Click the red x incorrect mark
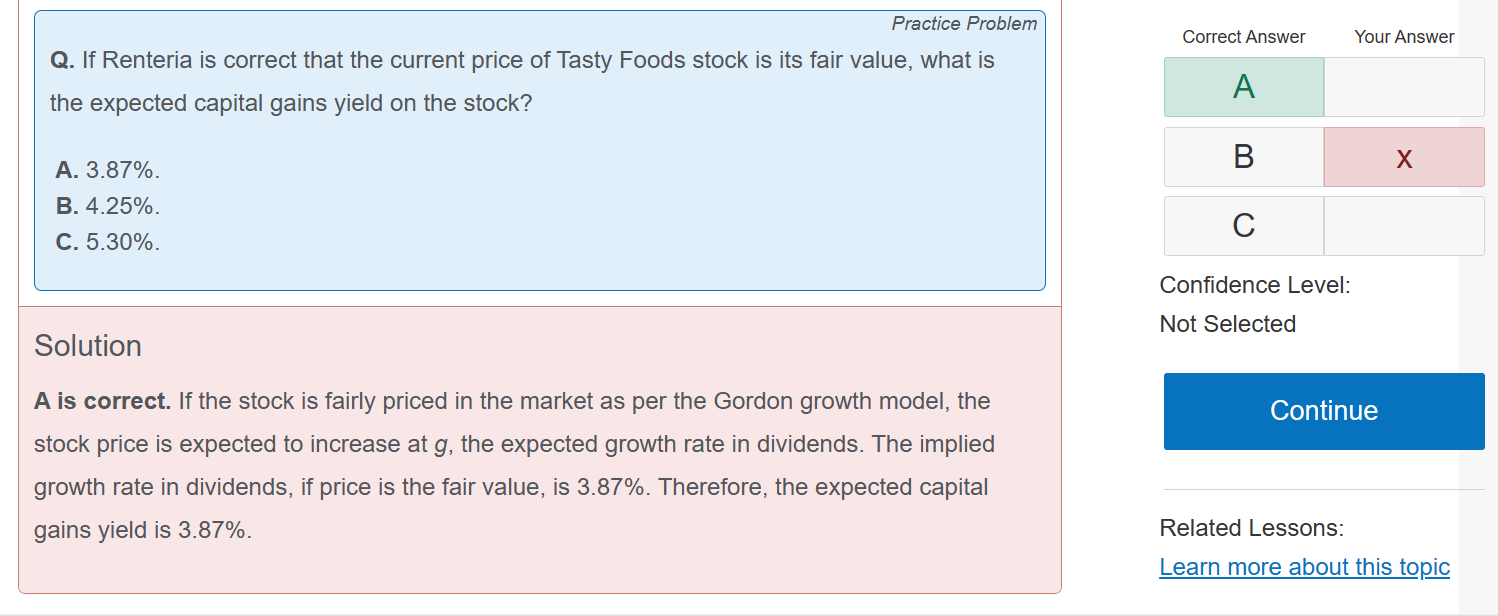1498x616 pixels. point(1404,157)
